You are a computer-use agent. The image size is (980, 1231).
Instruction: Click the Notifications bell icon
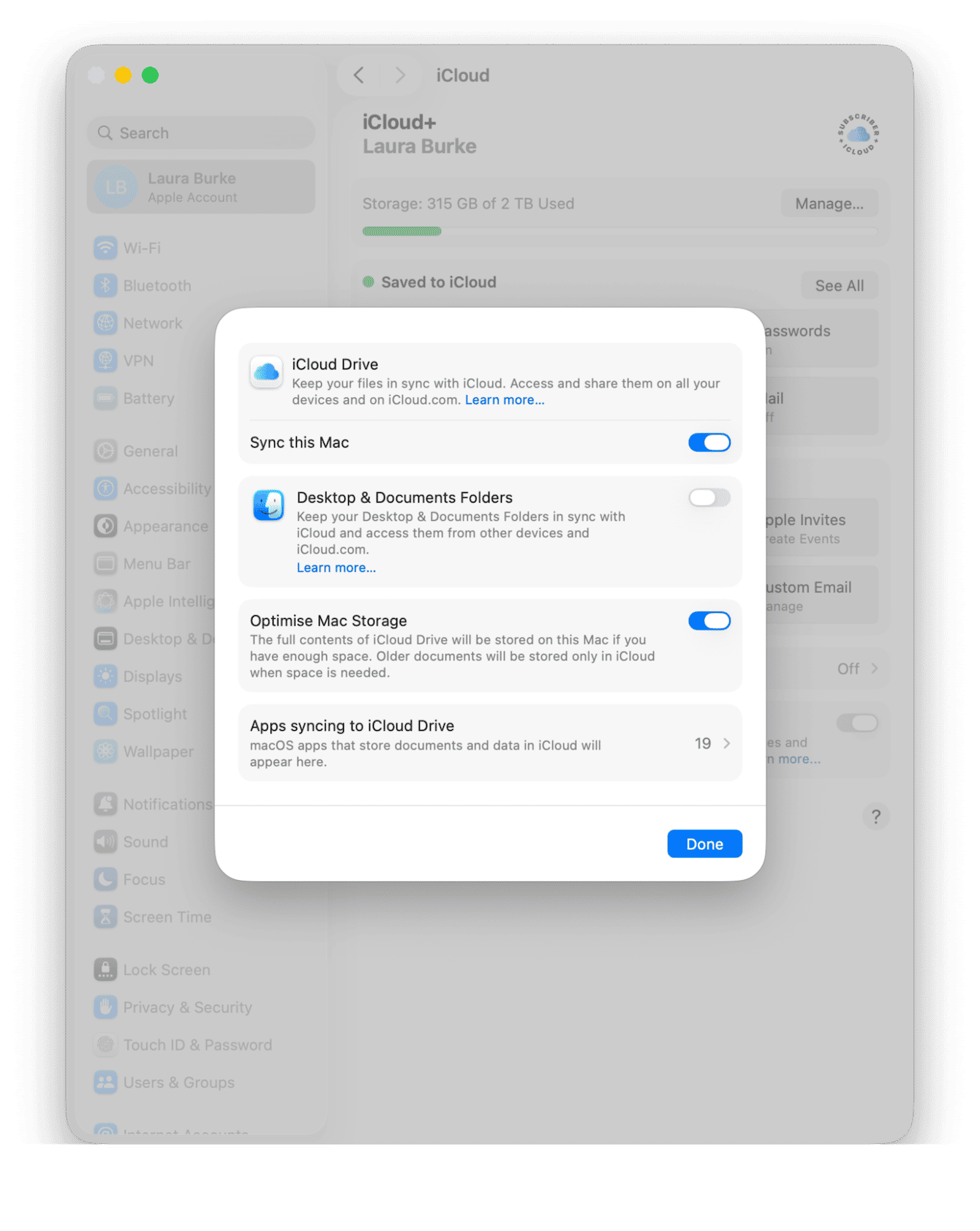[x=105, y=805]
